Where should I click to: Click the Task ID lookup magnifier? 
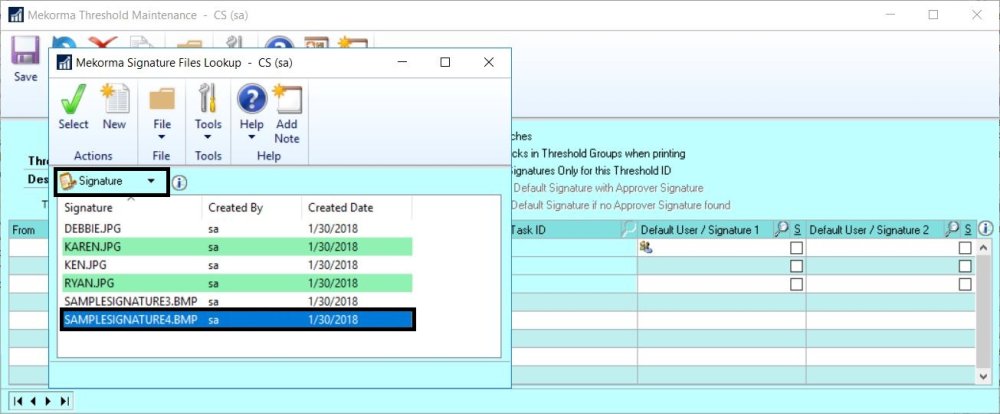click(x=629, y=230)
